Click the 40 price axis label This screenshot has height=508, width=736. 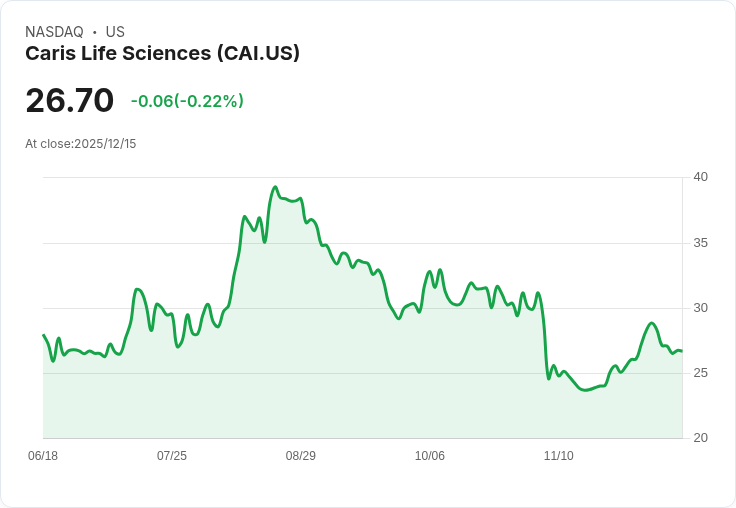coord(700,177)
